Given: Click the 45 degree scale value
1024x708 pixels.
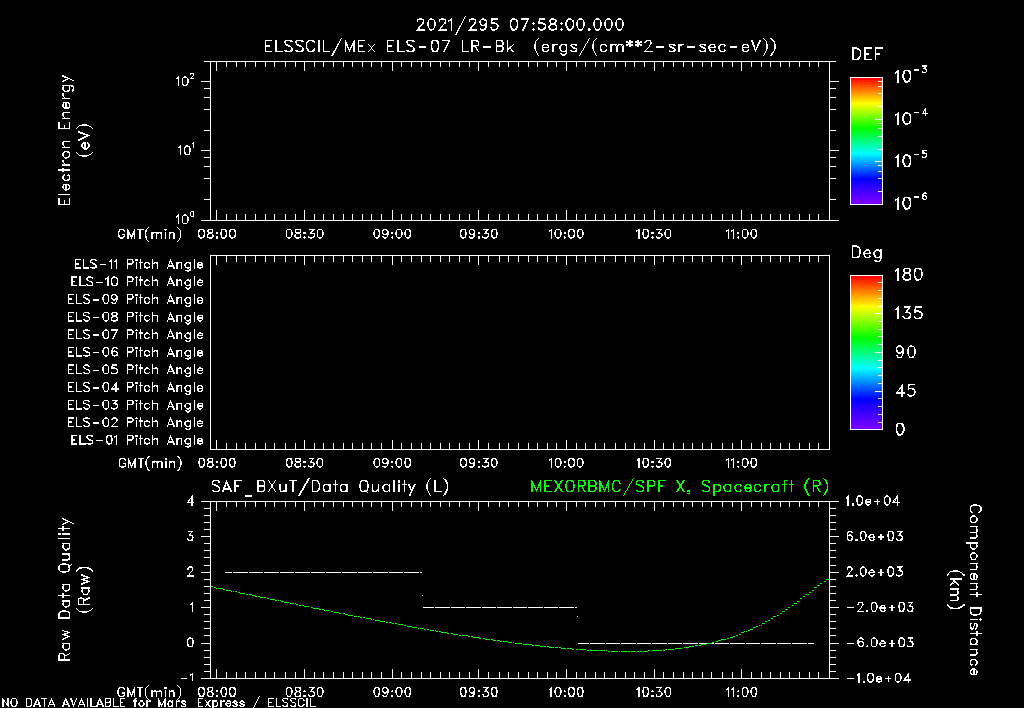Looking at the screenshot, I should pos(906,391).
